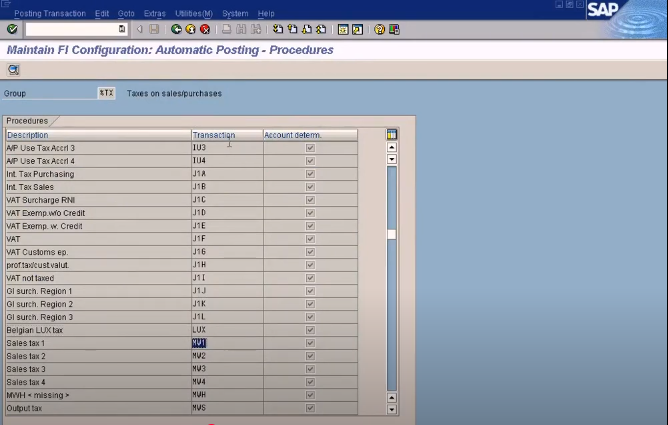The height and width of the screenshot is (425, 668).
Task: Open the Help question mark icon
Action: [x=379, y=29]
